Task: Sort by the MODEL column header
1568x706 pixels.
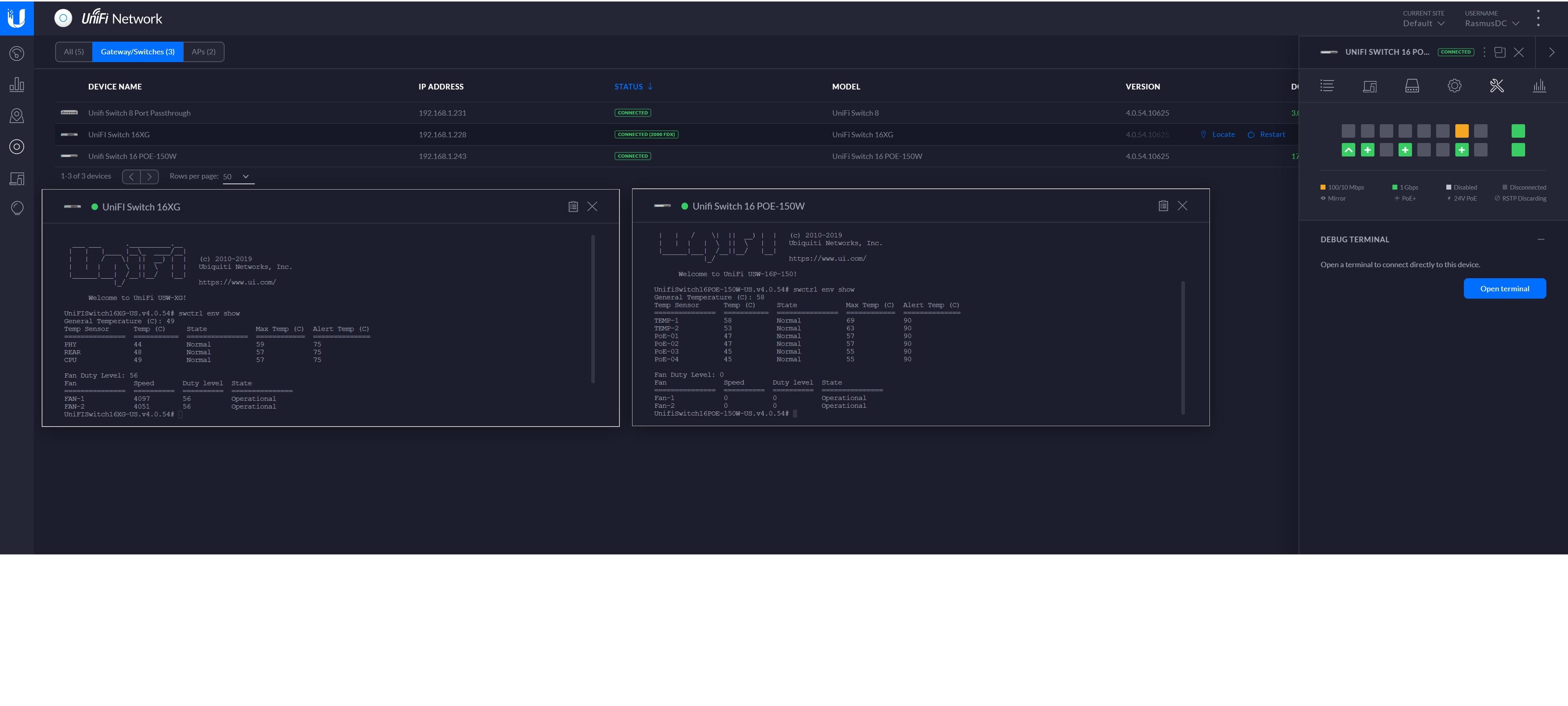Action: pyautogui.click(x=846, y=87)
